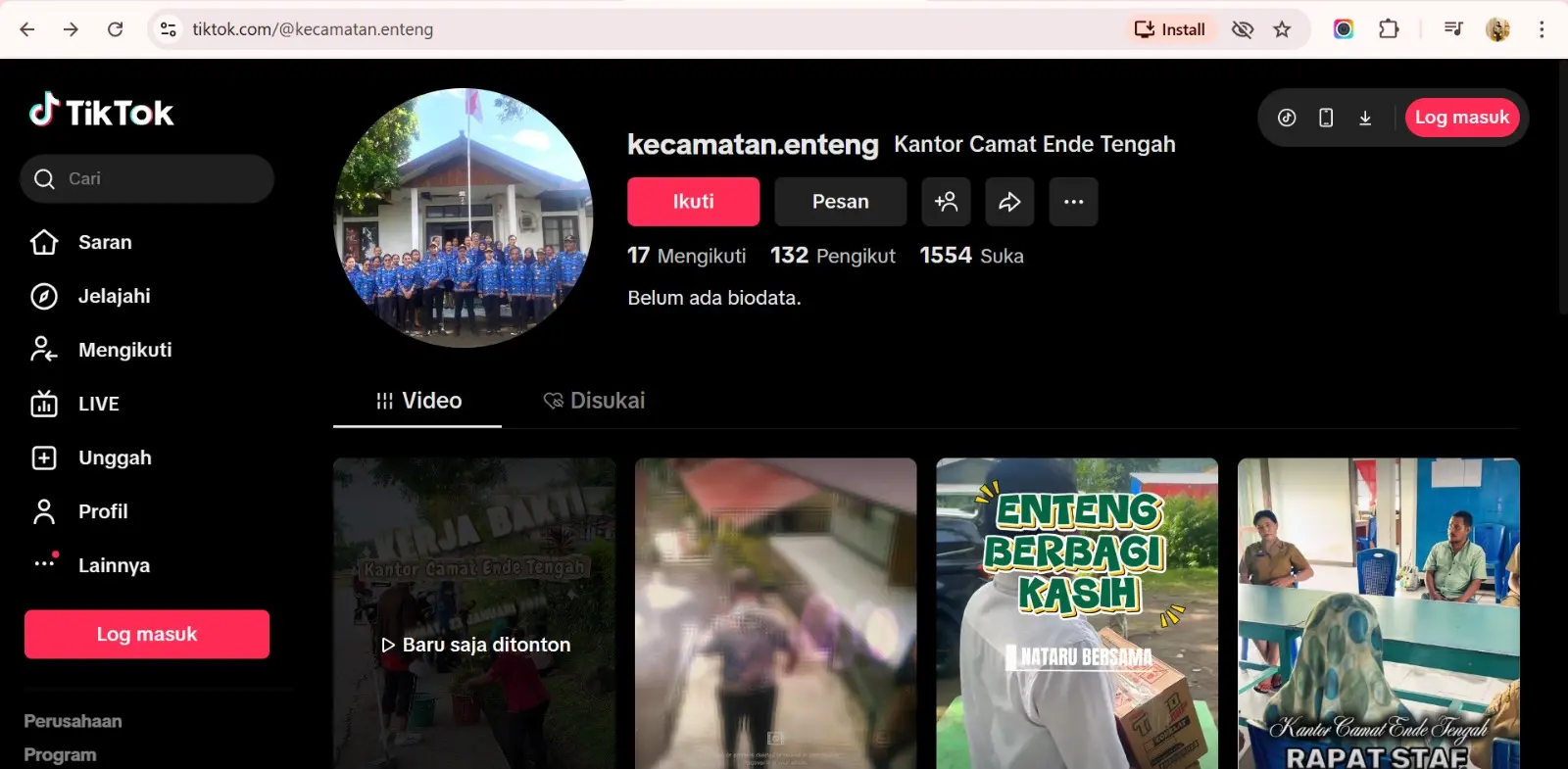Open the LIVE section
Screen dimensions: 1568x769
click(75, 404)
